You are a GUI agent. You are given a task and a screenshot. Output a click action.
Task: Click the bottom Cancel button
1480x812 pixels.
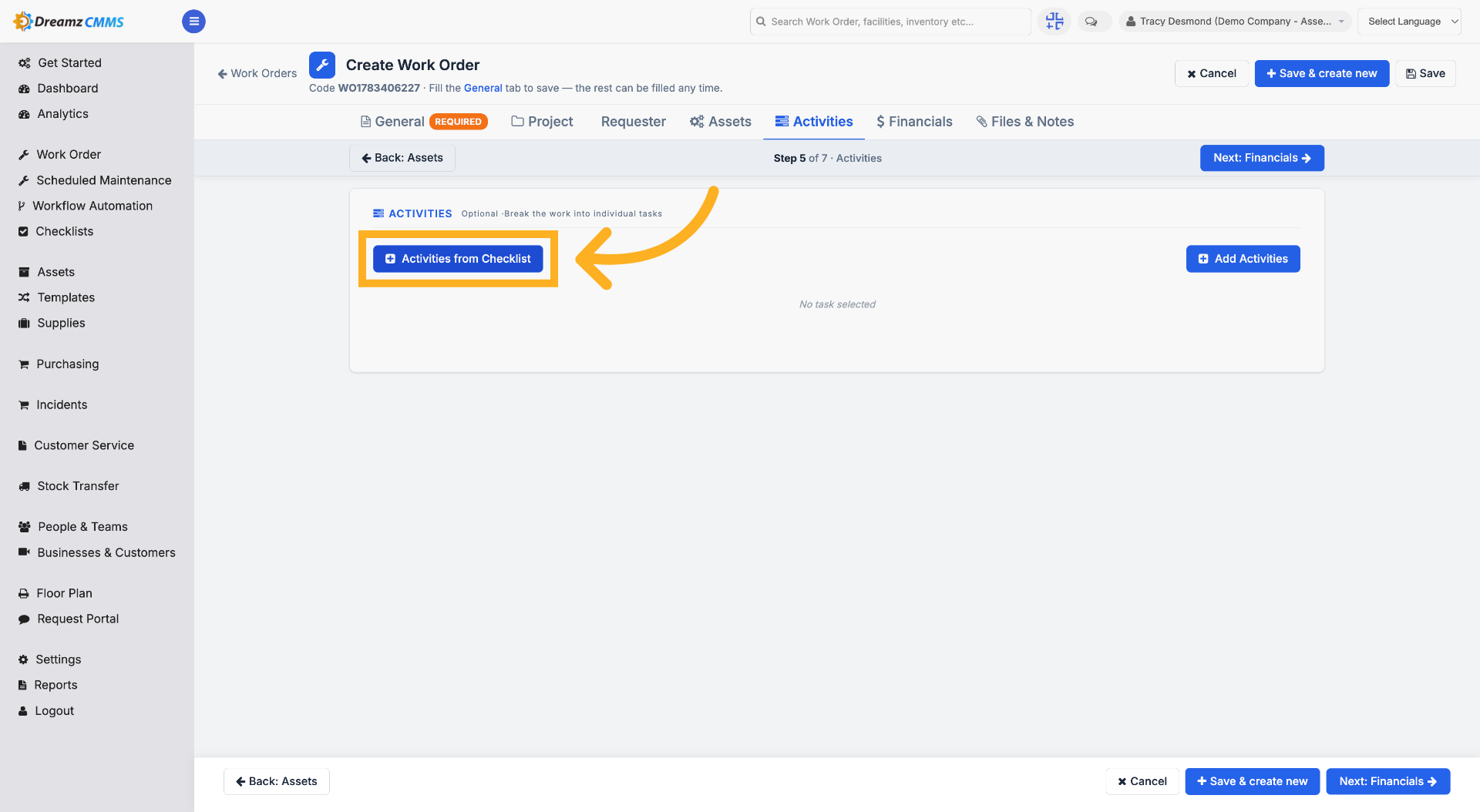click(x=1142, y=781)
